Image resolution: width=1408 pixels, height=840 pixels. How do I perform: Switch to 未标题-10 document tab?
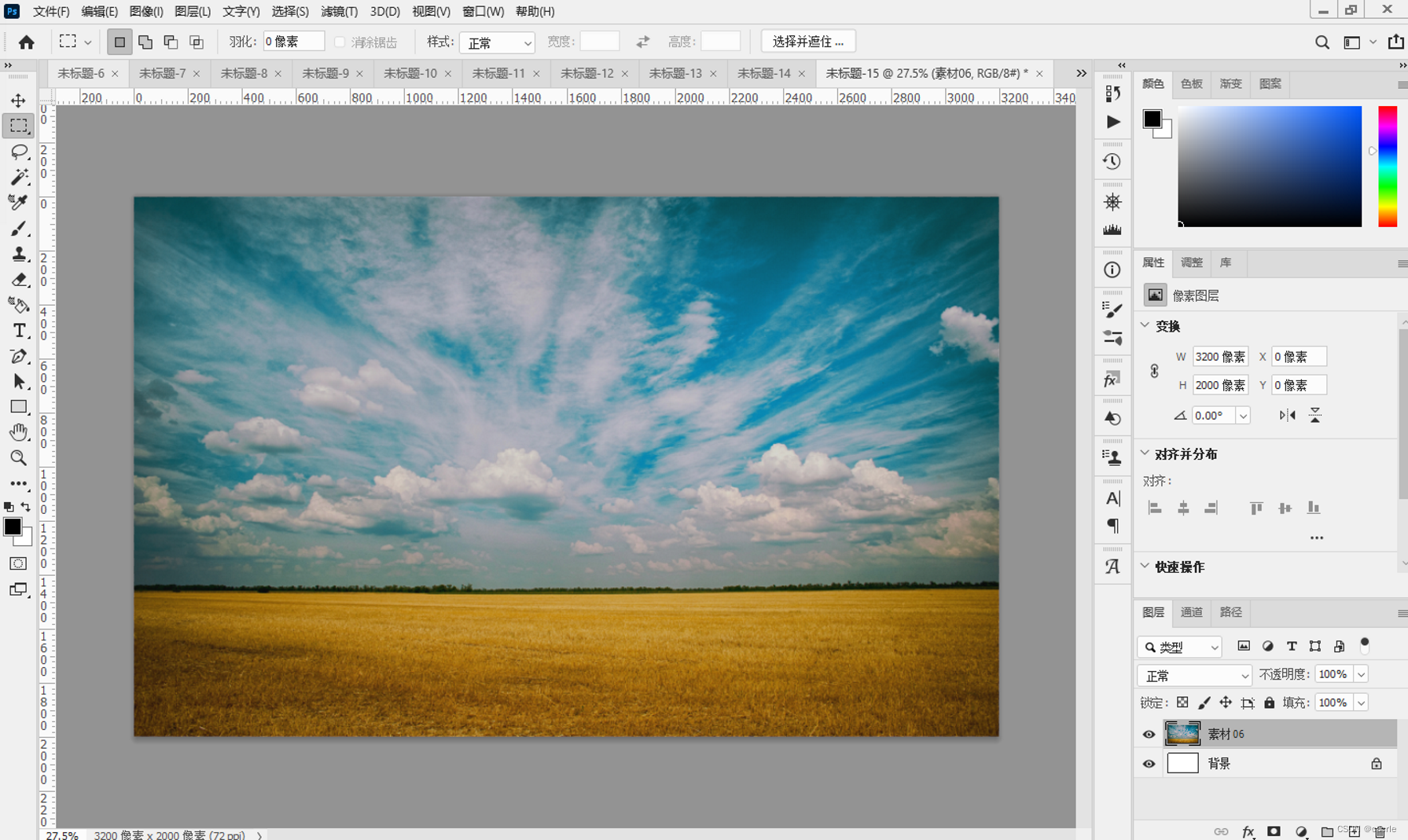pos(410,73)
